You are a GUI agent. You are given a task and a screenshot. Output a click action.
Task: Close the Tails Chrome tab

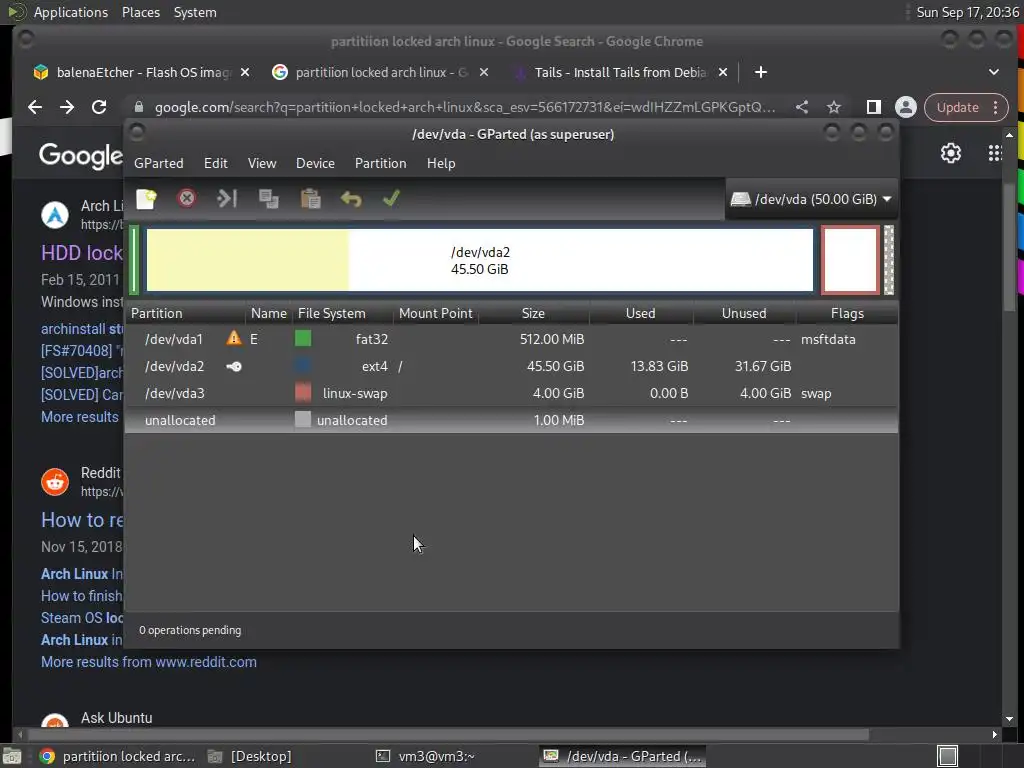(723, 72)
